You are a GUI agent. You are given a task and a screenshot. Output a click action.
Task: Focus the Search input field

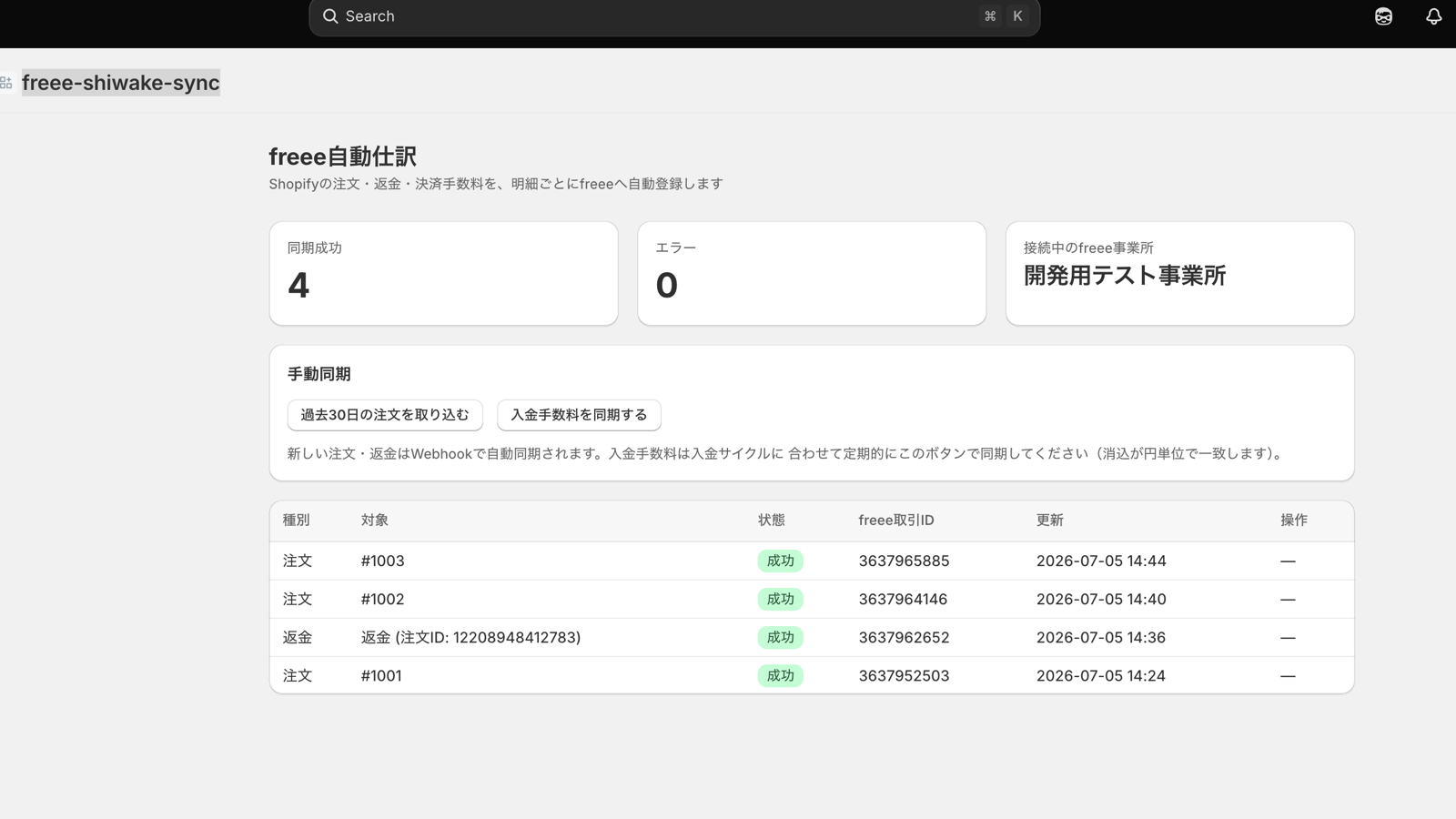pos(674,16)
